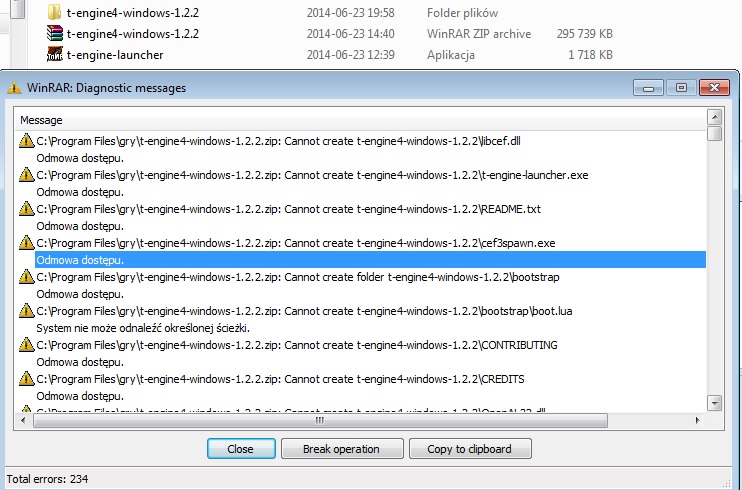Click t-engine4-windows-1.2.2 ZIP archive name in Explorer
This screenshot has height=490, width=742.
(x=132, y=34)
